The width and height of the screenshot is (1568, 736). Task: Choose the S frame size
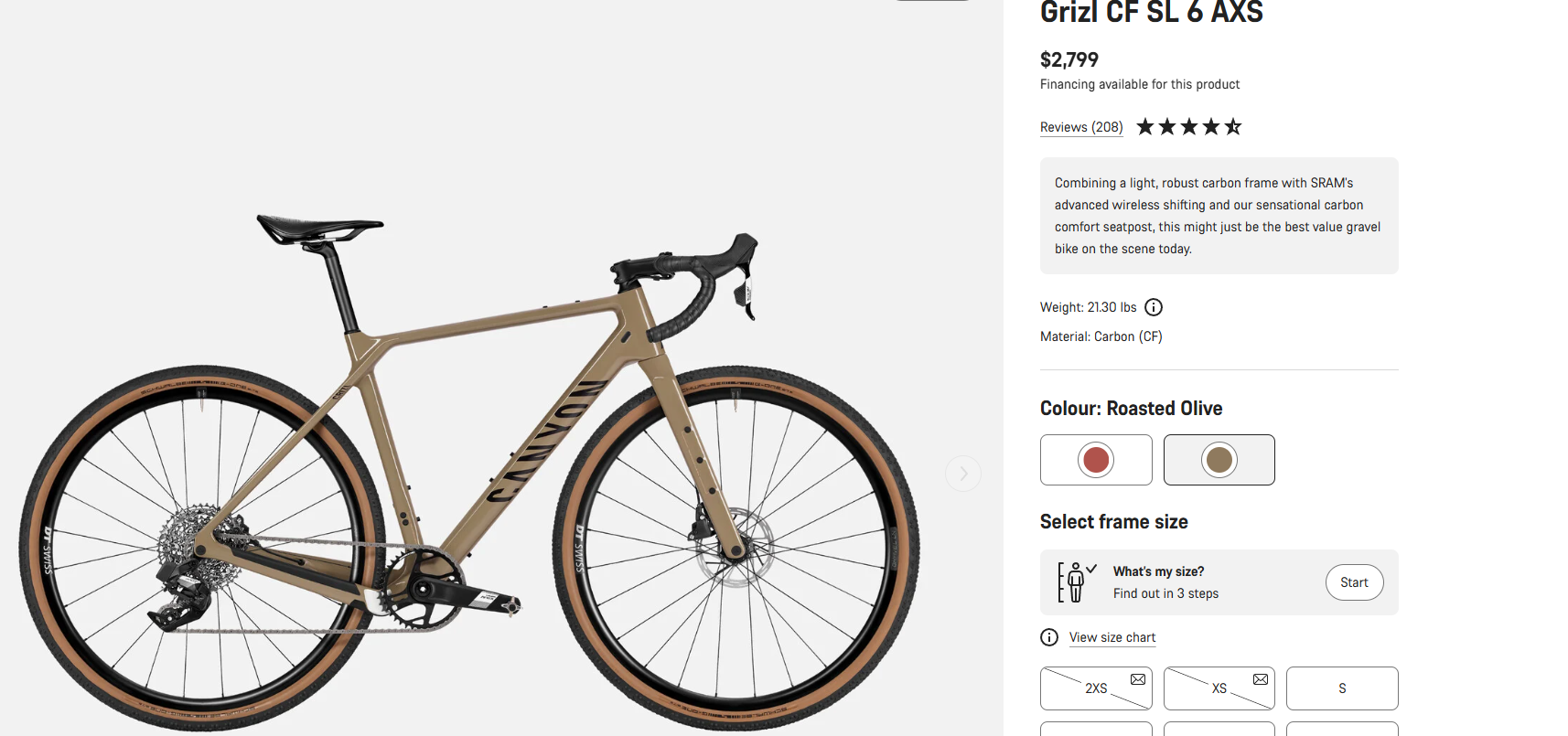(x=1342, y=688)
